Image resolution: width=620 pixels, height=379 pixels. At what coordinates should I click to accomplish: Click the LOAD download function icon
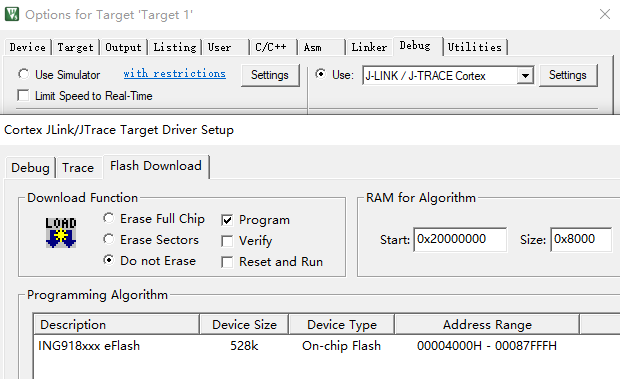[x=60, y=232]
